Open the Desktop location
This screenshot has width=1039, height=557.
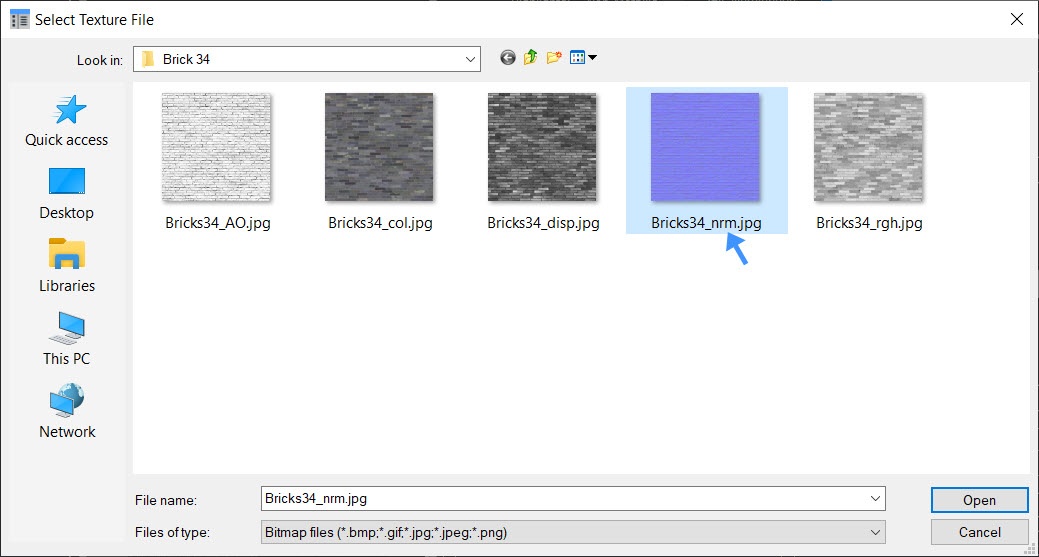[66, 194]
